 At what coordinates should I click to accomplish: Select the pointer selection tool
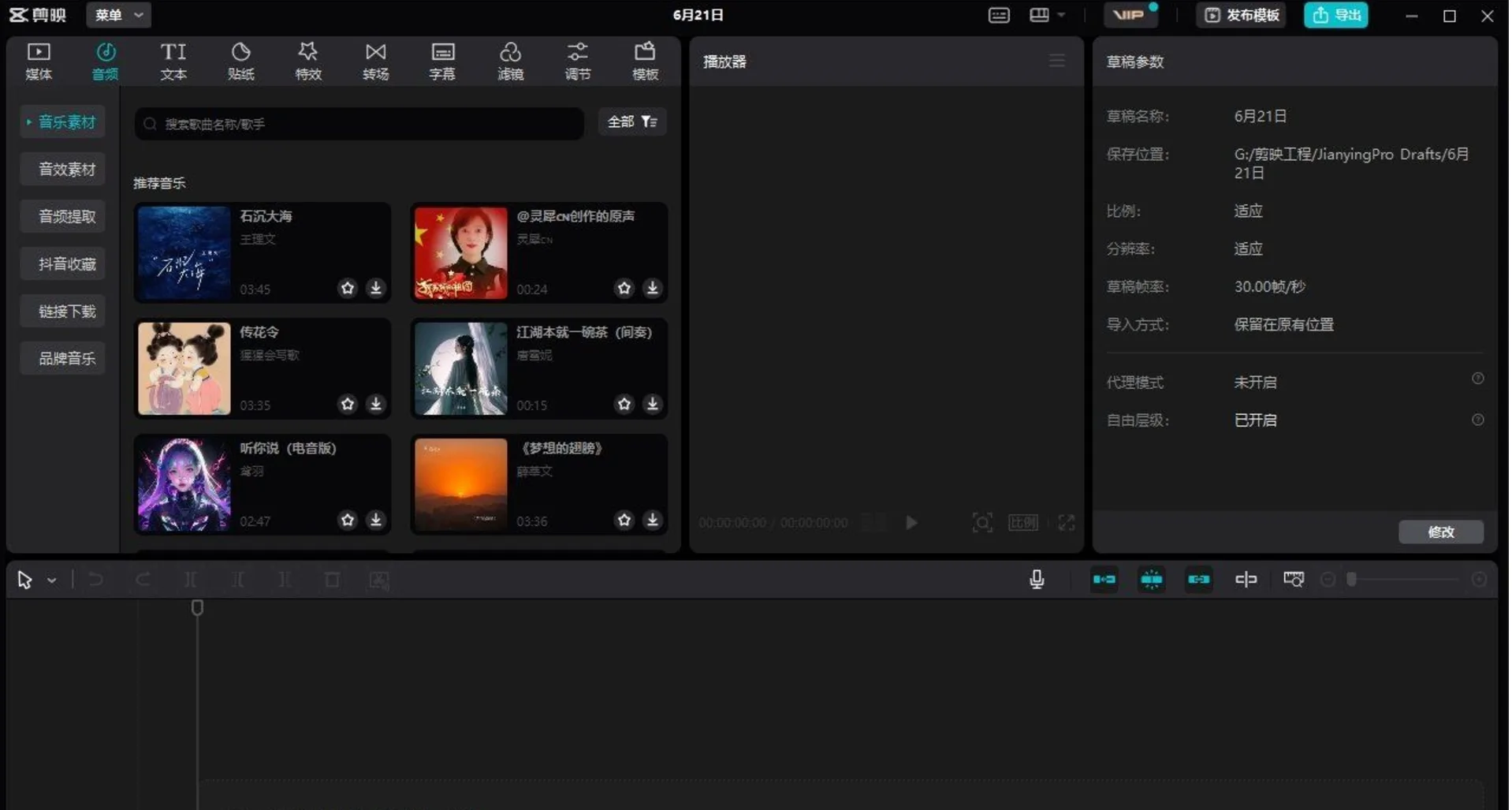[24, 580]
